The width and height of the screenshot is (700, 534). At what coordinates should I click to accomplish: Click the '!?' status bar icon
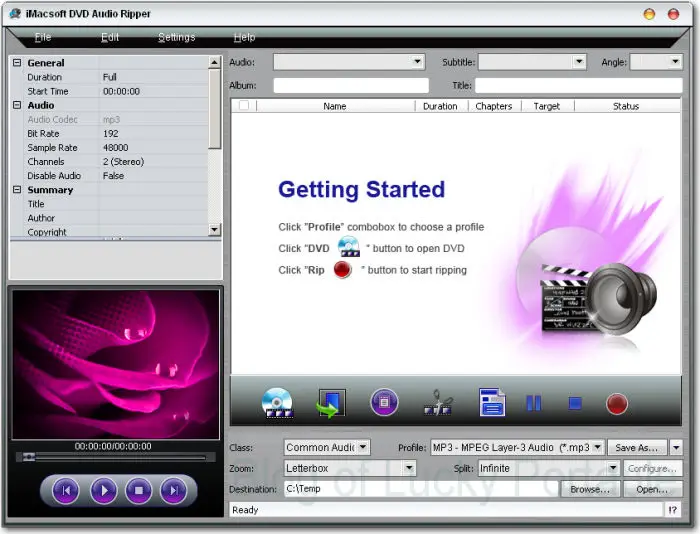point(673,510)
